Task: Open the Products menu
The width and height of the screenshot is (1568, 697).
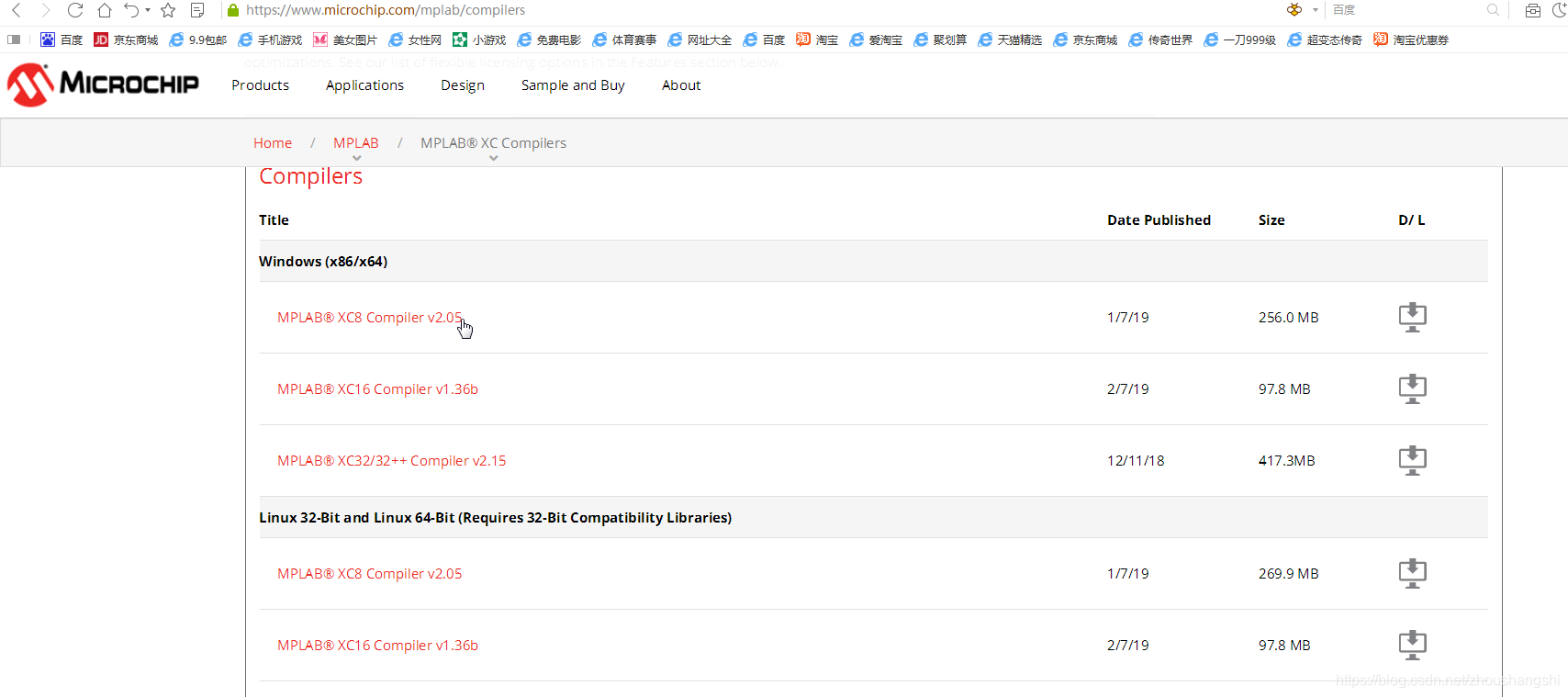Action: point(261,84)
